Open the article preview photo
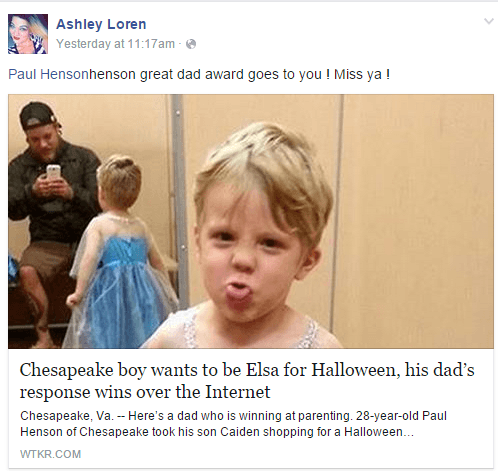Image resolution: width=498 pixels, height=471 pixels. [251, 221]
